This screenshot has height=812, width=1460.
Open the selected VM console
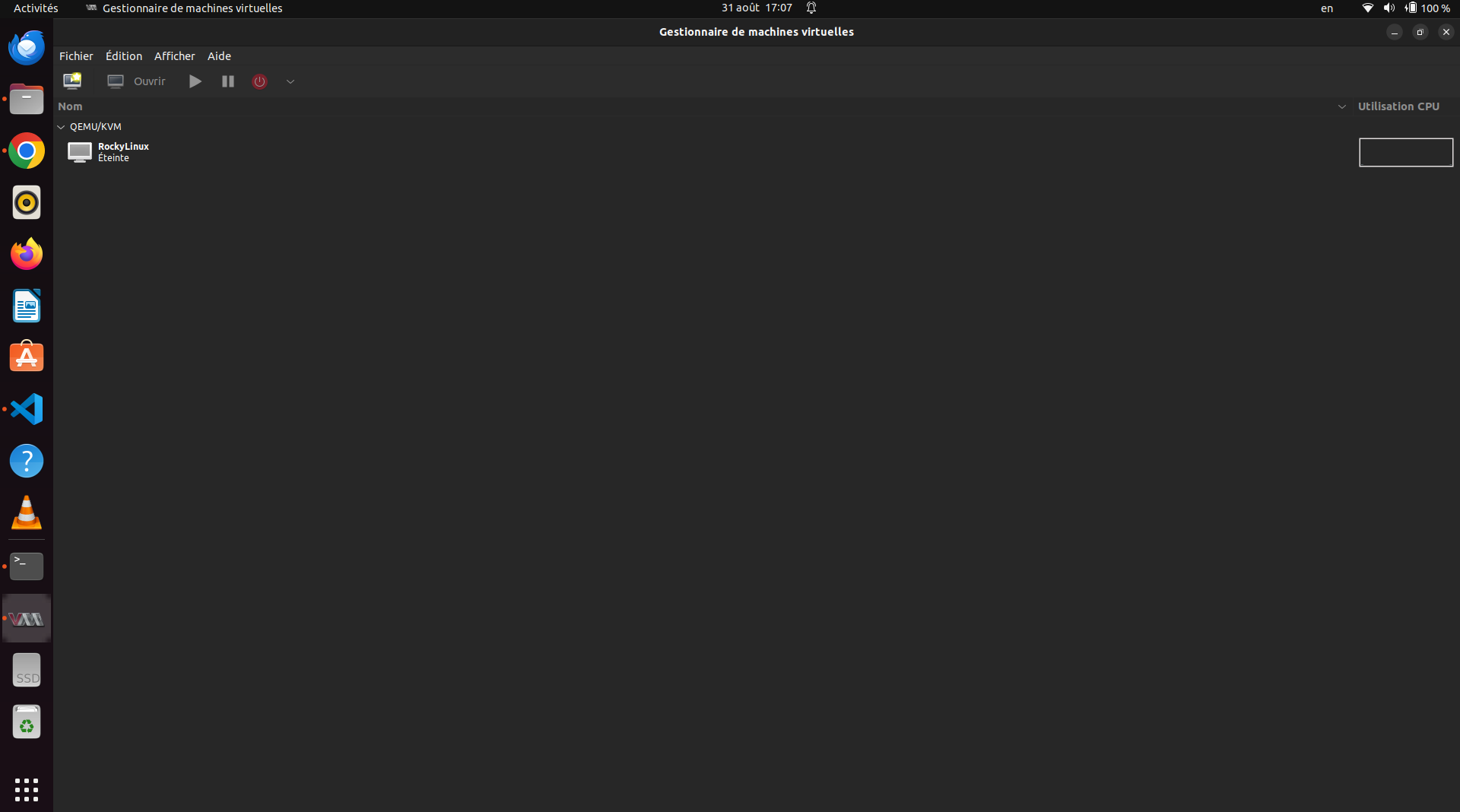(136, 81)
